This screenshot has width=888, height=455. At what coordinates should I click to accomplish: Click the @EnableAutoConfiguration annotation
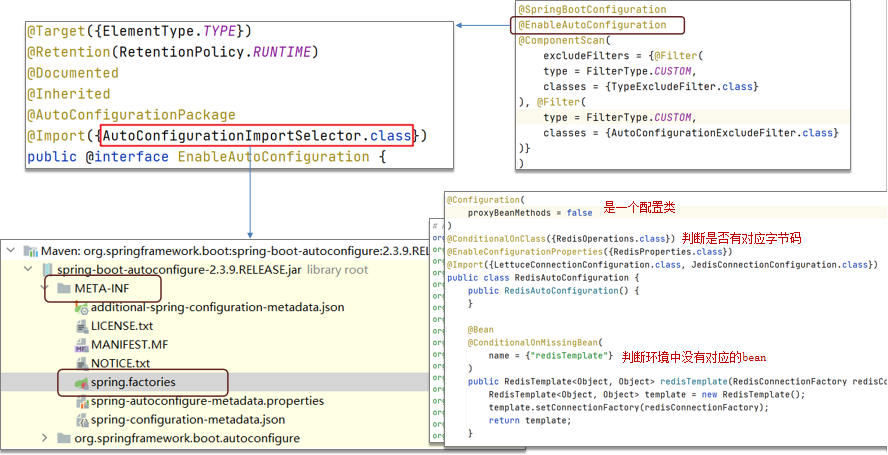592,25
